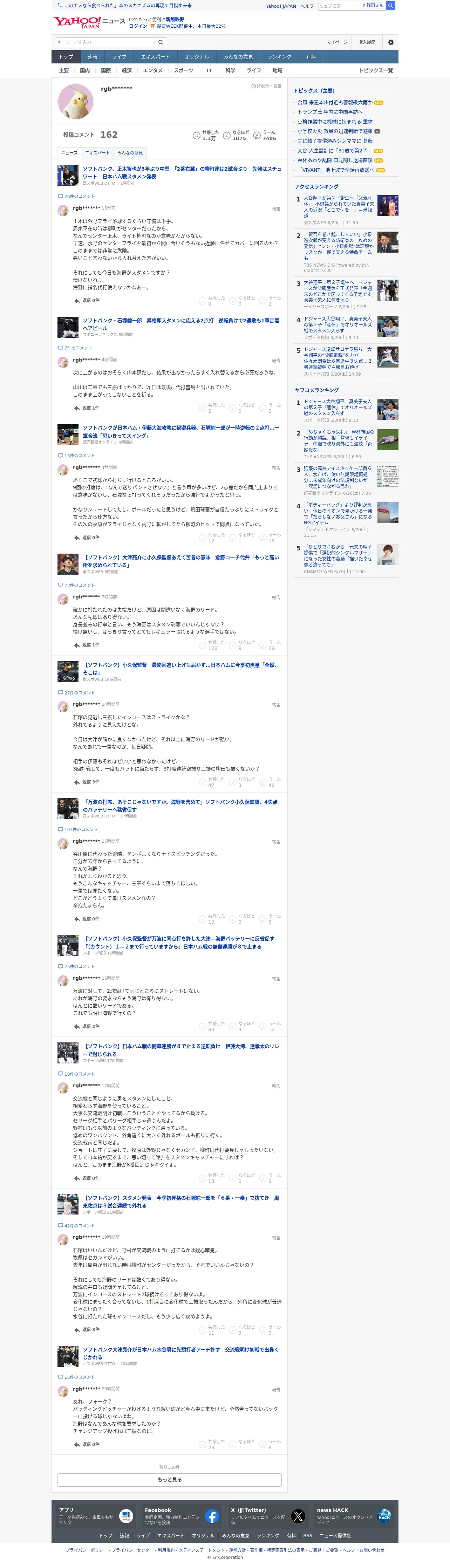
Task: Expand 返信 3件 under the 19時間前 comment
Action: (87, 1329)
